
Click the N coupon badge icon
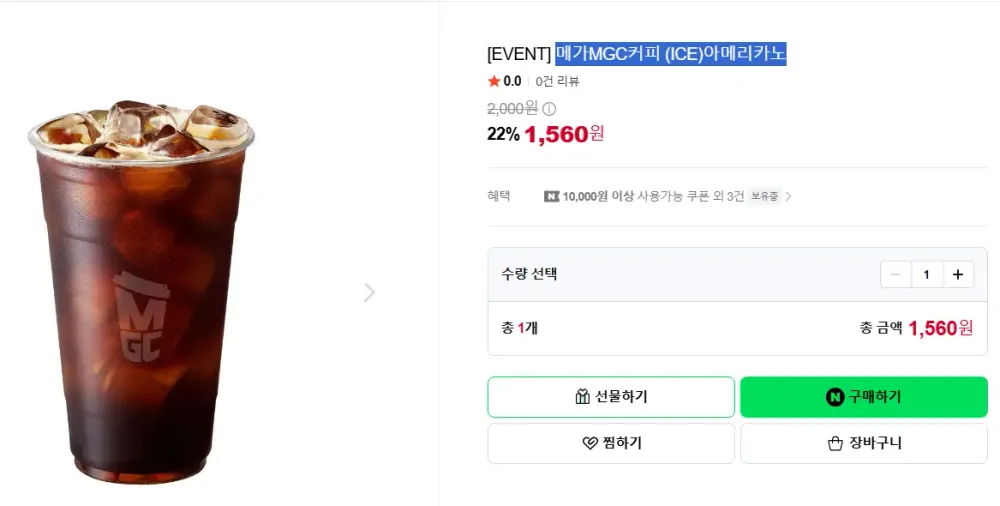pyautogui.click(x=552, y=197)
